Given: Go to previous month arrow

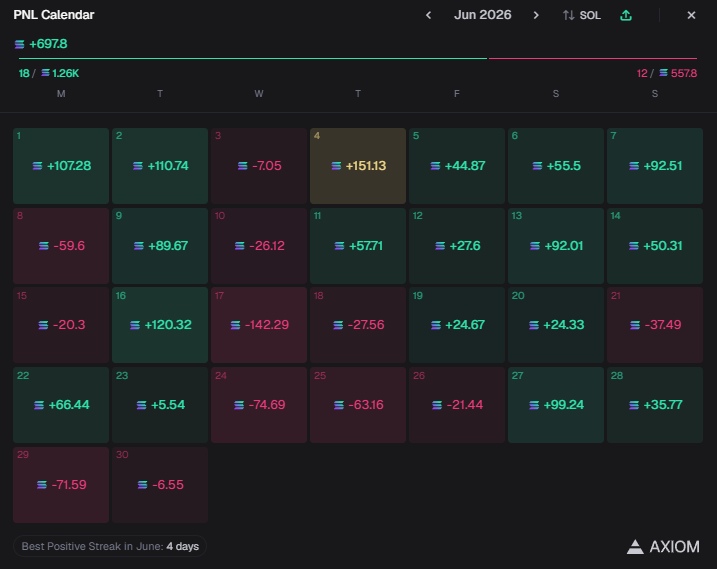Looking at the screenshot, I should click(428, 15).
